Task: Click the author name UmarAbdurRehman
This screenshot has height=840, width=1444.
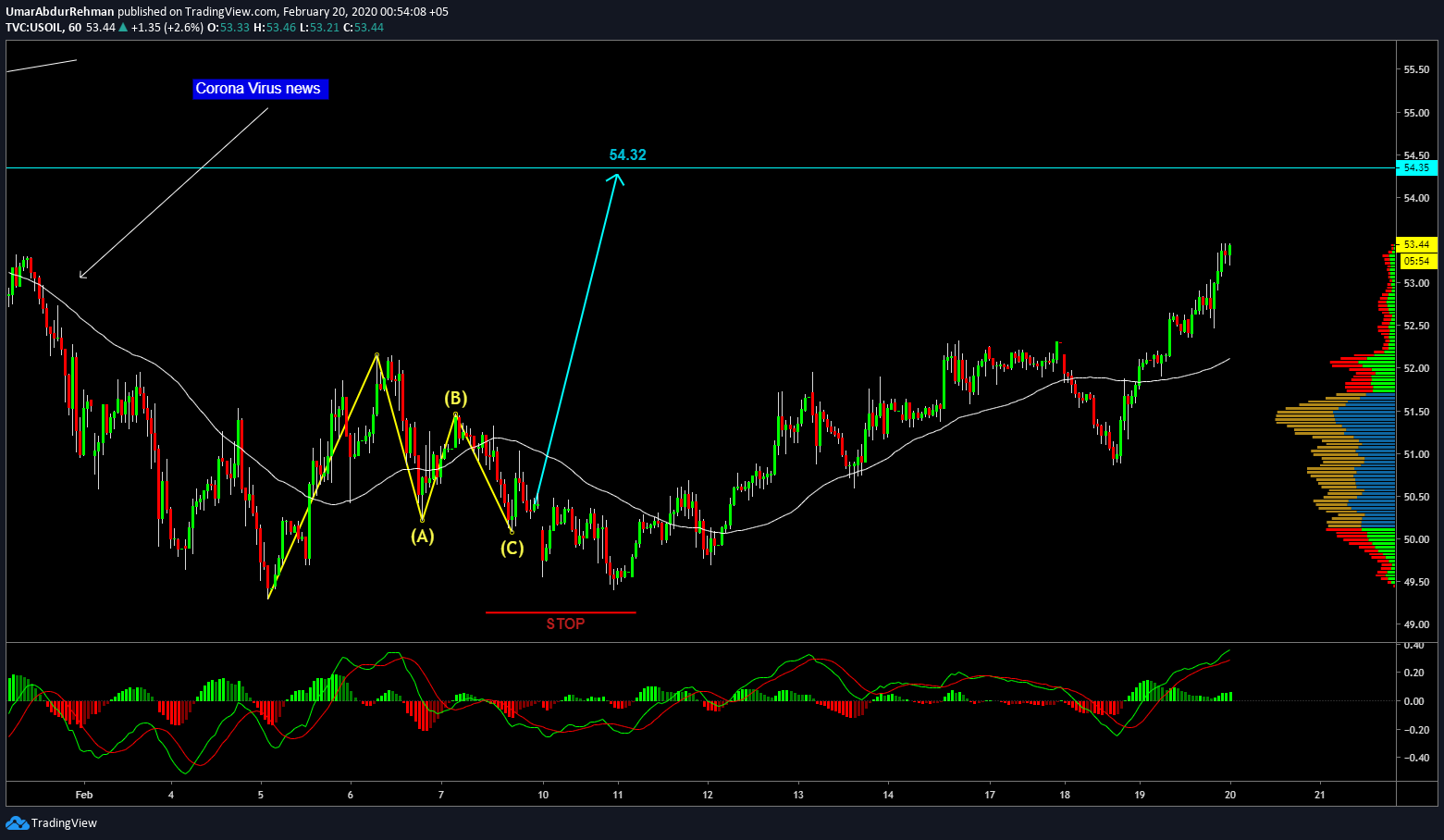Action: point(60,12)
